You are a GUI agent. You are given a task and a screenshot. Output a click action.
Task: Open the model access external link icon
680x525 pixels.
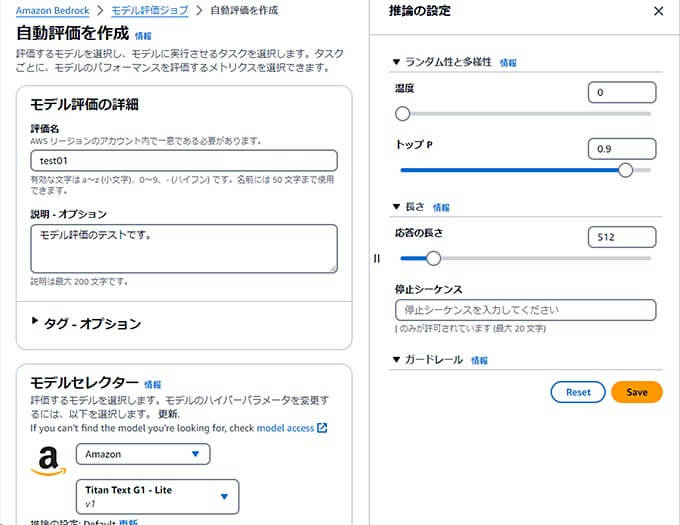click(x=322, y=428)
